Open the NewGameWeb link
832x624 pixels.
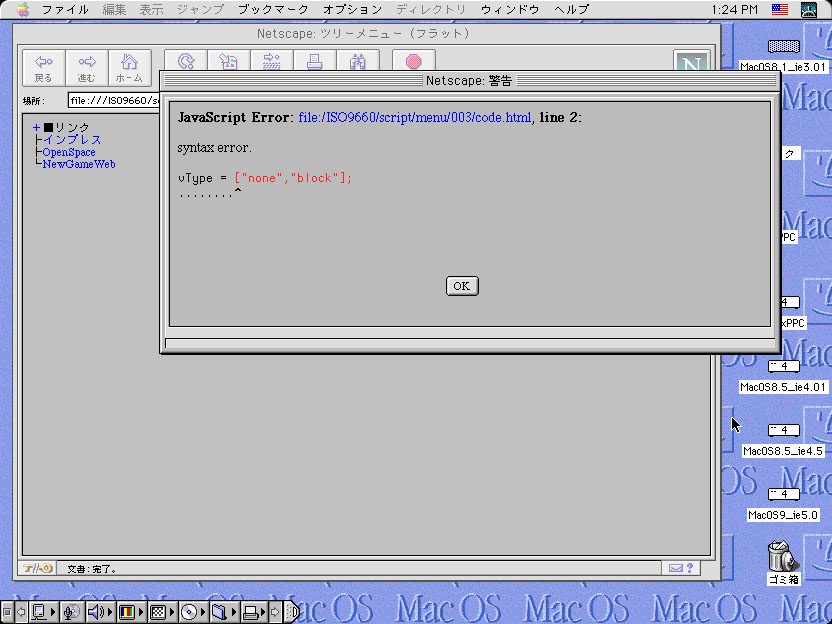click(x=79, y=164)
